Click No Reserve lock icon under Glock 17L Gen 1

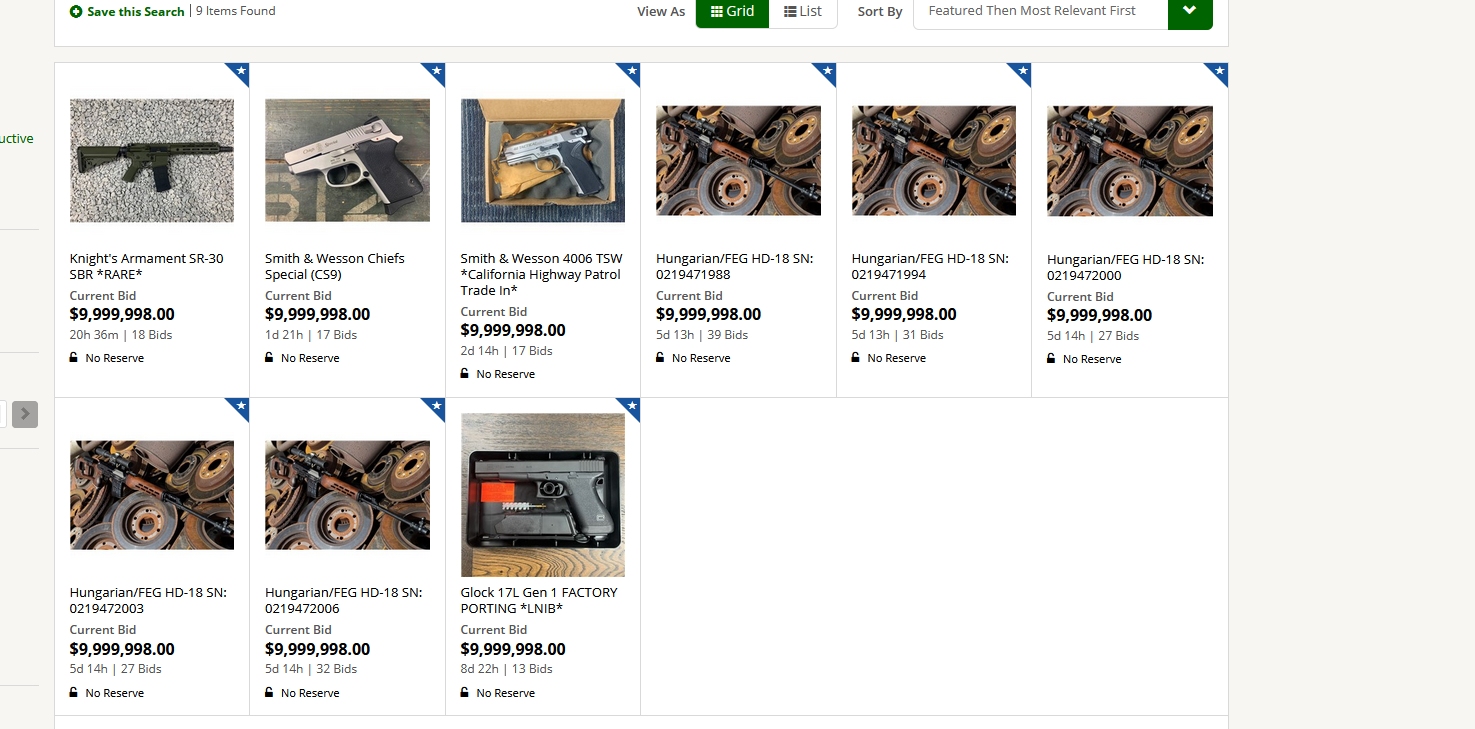[465, 692]
